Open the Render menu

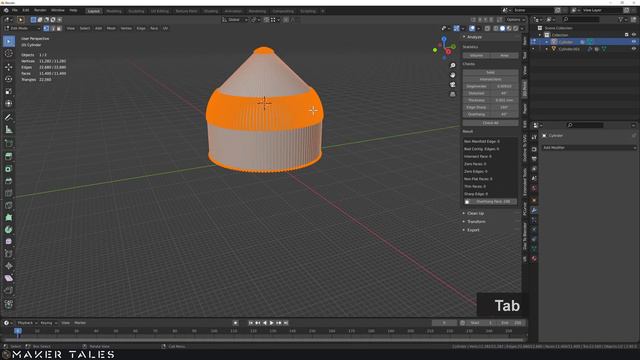point(40,10)
